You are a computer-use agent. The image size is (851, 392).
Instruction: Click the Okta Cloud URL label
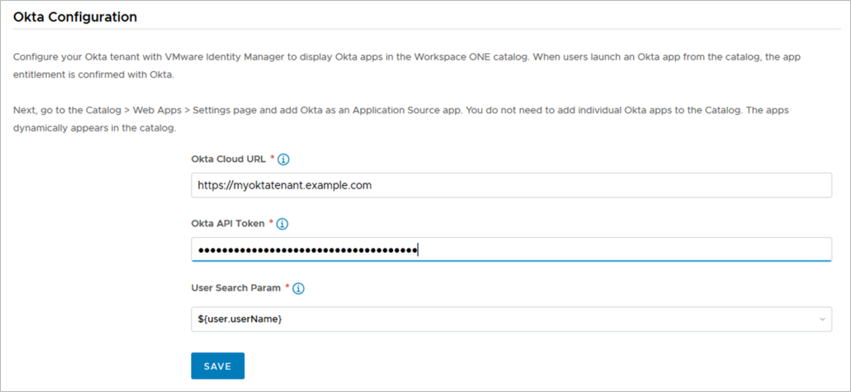(228, 159)
